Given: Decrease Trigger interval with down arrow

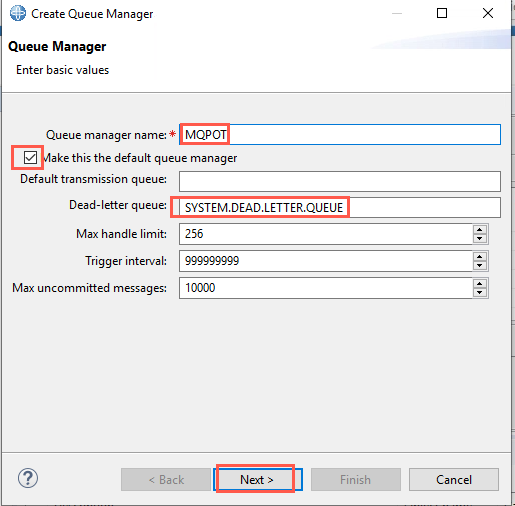Looking at the screenshot, I should point(480,265).
